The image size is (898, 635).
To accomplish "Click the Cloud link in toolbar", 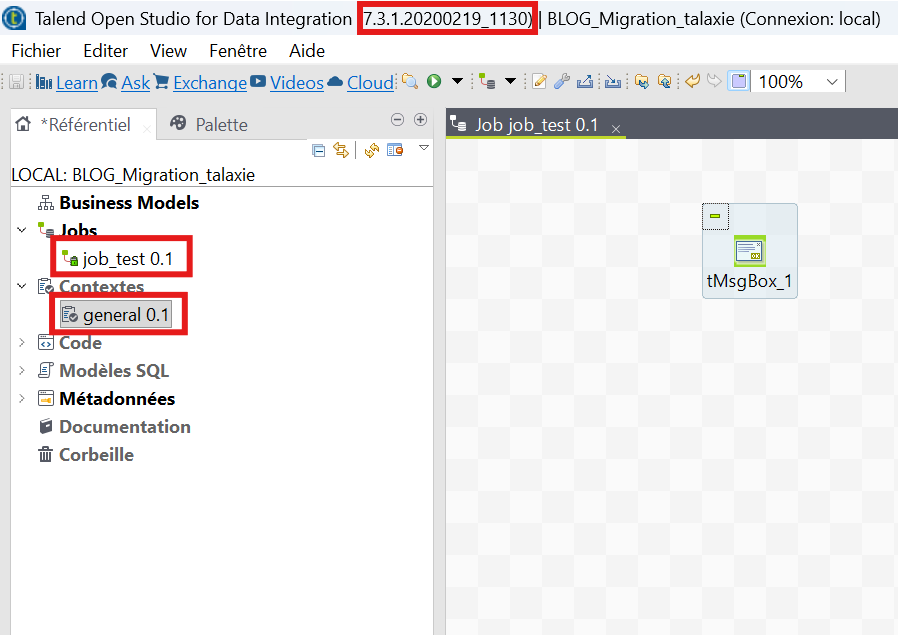I will pyautogui.click(x=369, y=83).
